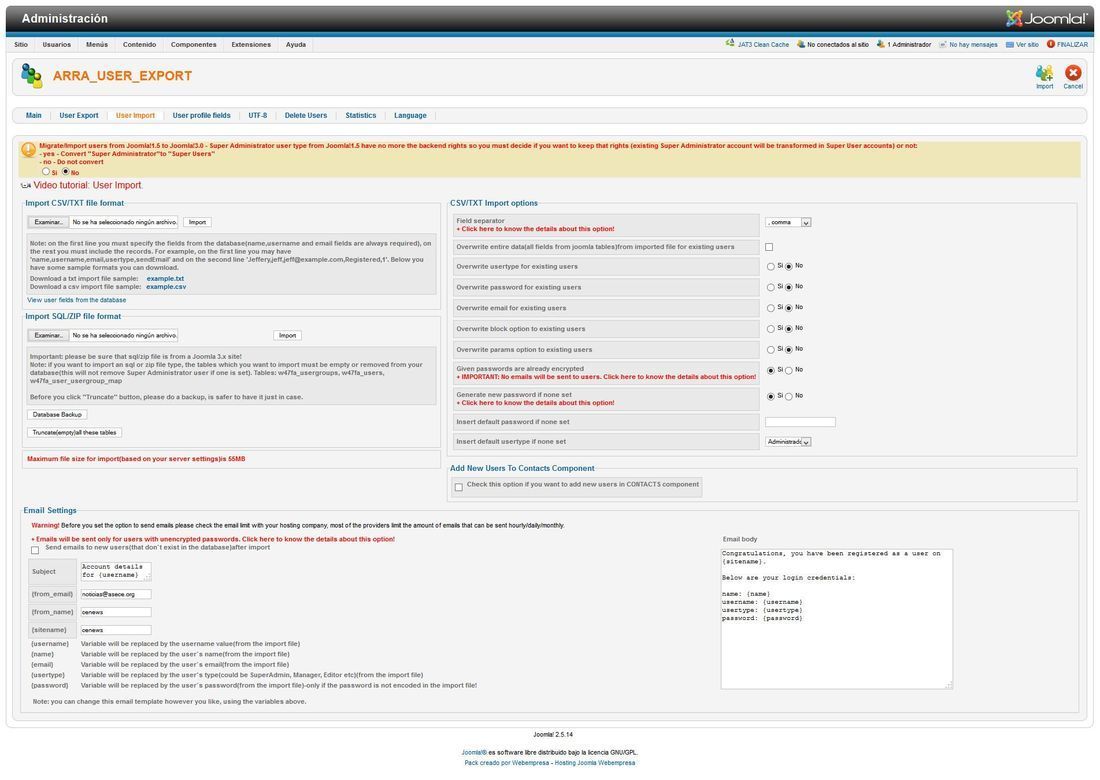
Task: Click Field separator details link
Action: 536,229
